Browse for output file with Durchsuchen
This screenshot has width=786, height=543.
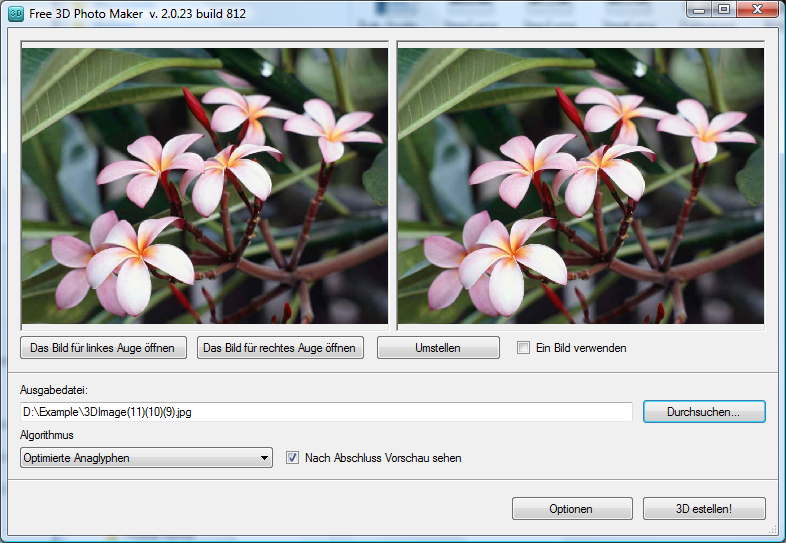704,412
